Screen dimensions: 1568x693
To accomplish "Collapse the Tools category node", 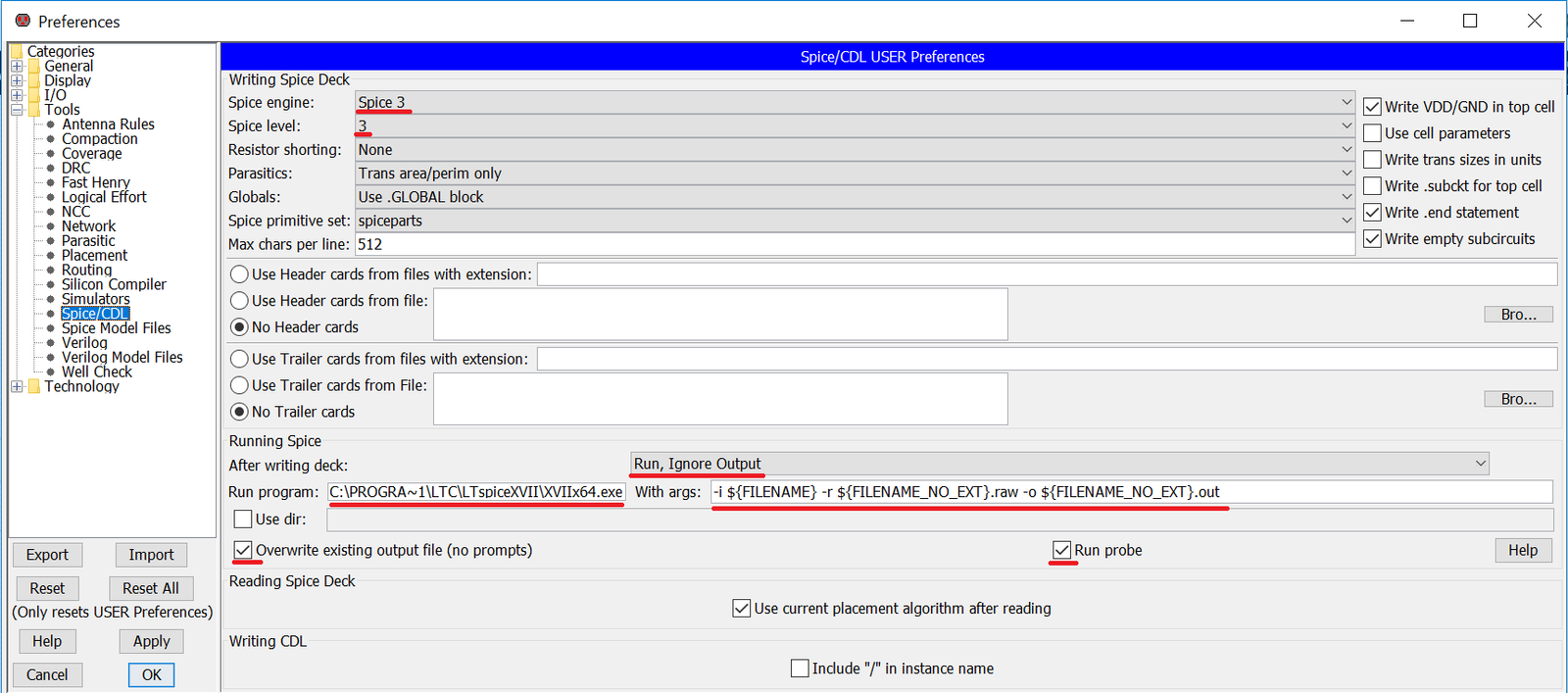I will pos(17,110).
